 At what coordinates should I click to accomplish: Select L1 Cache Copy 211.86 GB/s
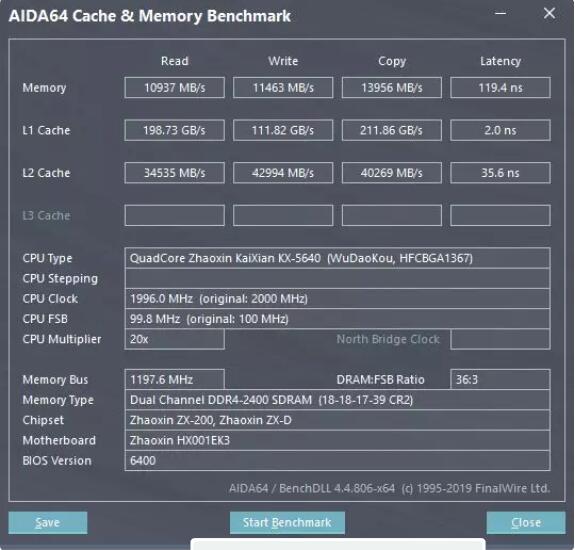(392, 130)
